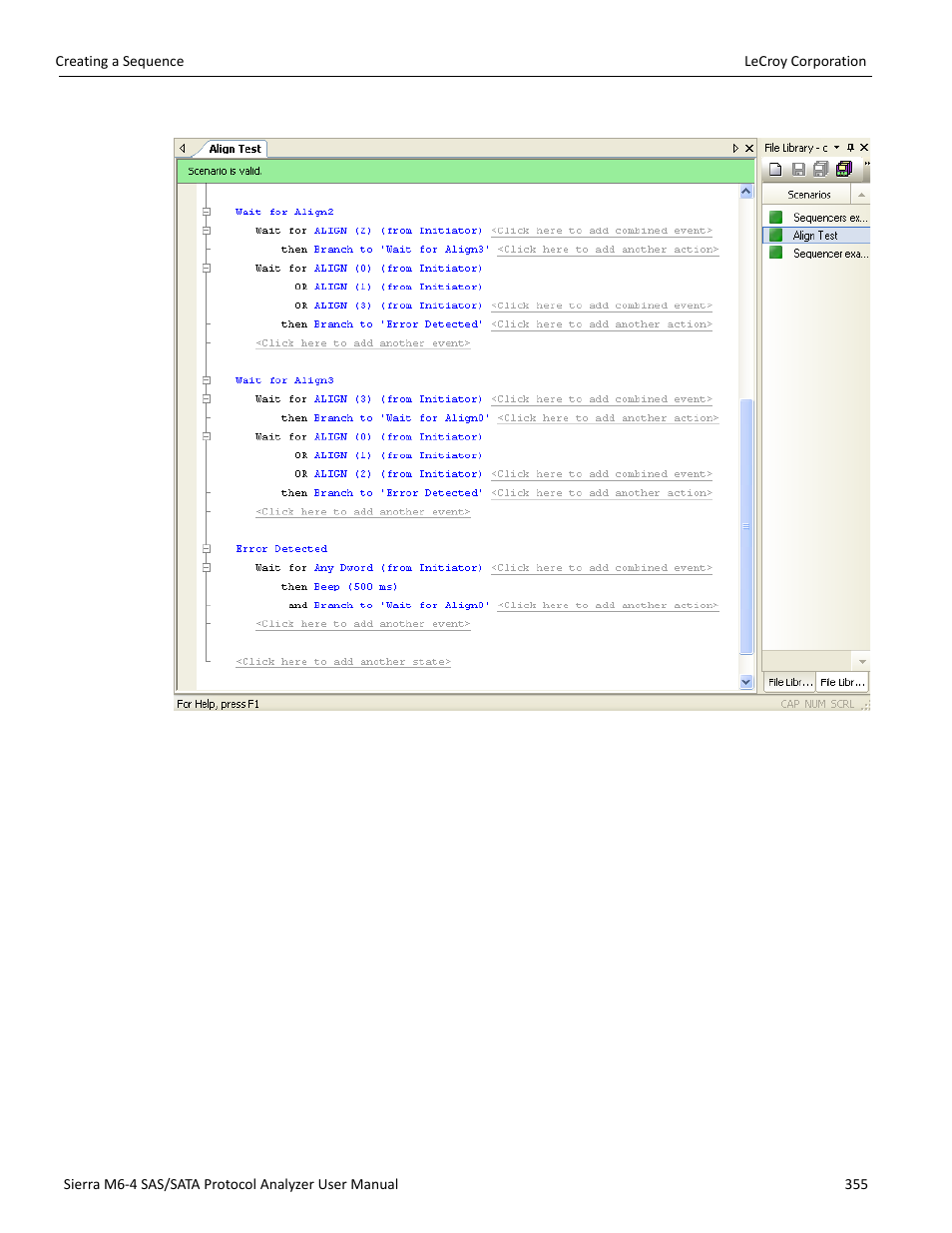Open the File Library panel options arrow

pos(836,148)
